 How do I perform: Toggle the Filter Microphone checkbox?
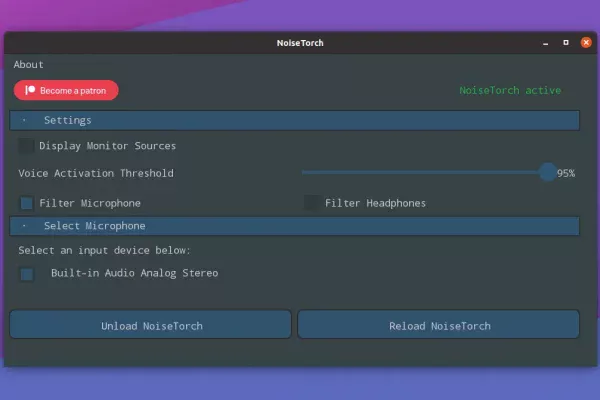pyautogui.click(x=26, y=203)
